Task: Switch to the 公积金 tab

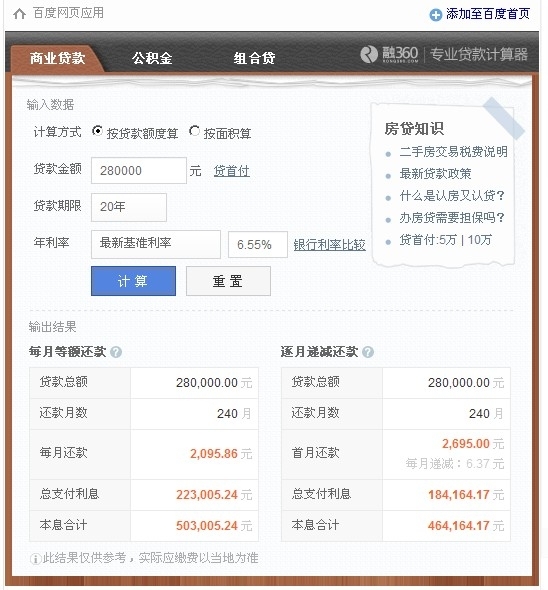Action: pos(152,58)
